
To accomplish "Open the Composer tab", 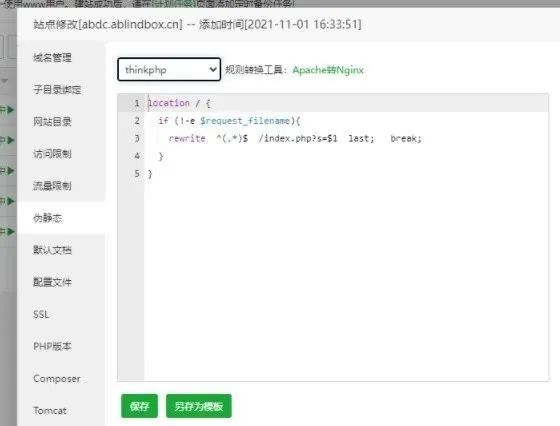I will (x=57, y=379).
